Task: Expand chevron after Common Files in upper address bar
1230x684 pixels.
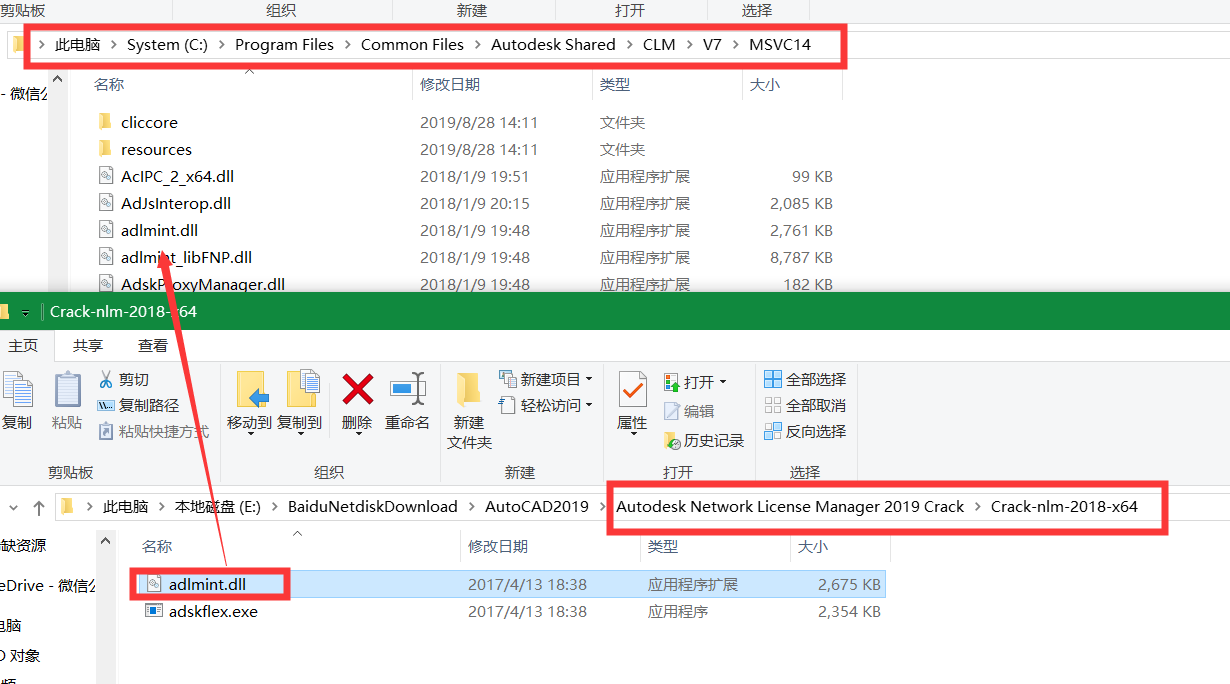Action: point(478,45)
